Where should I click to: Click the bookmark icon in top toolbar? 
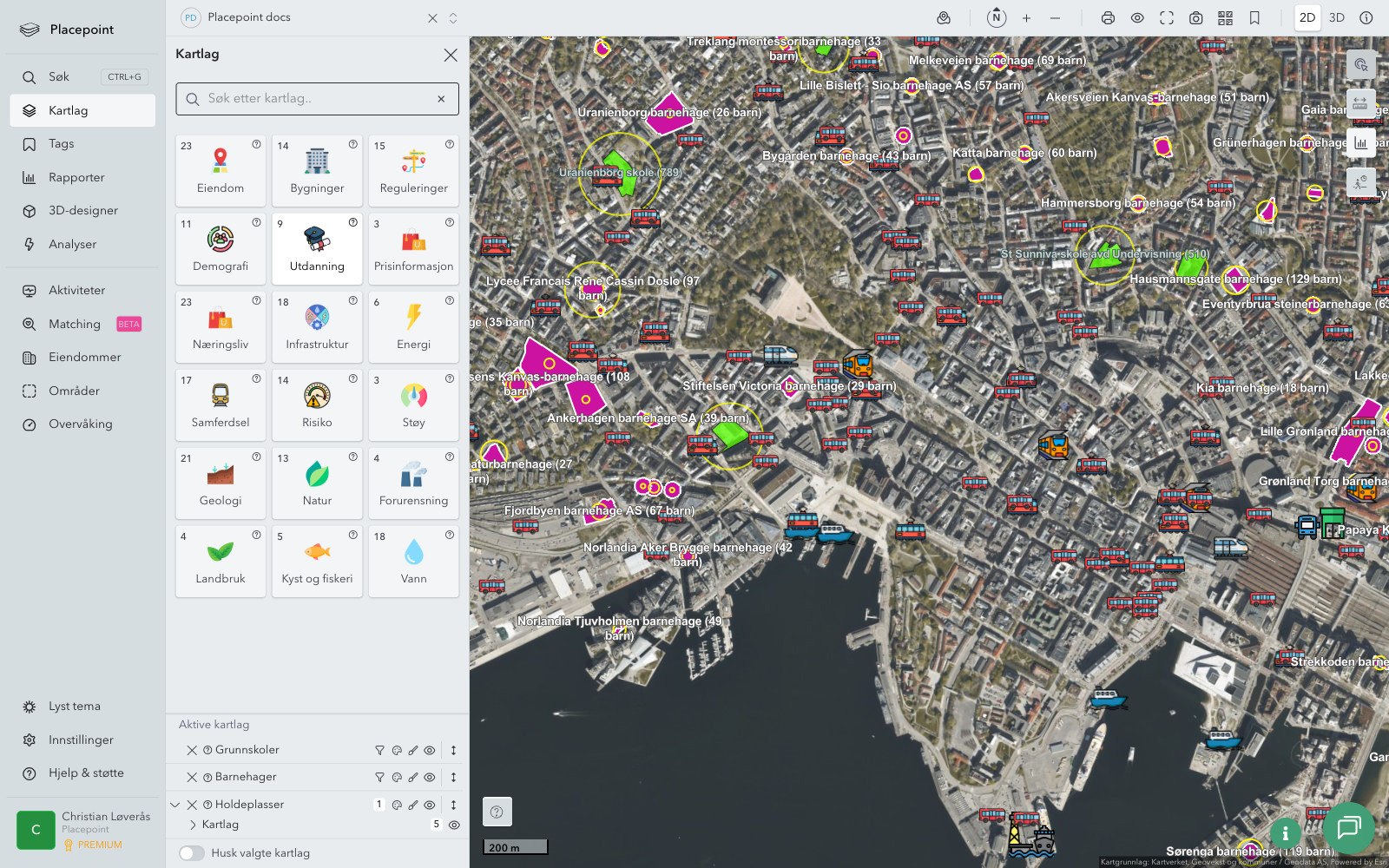[1254, 18]
